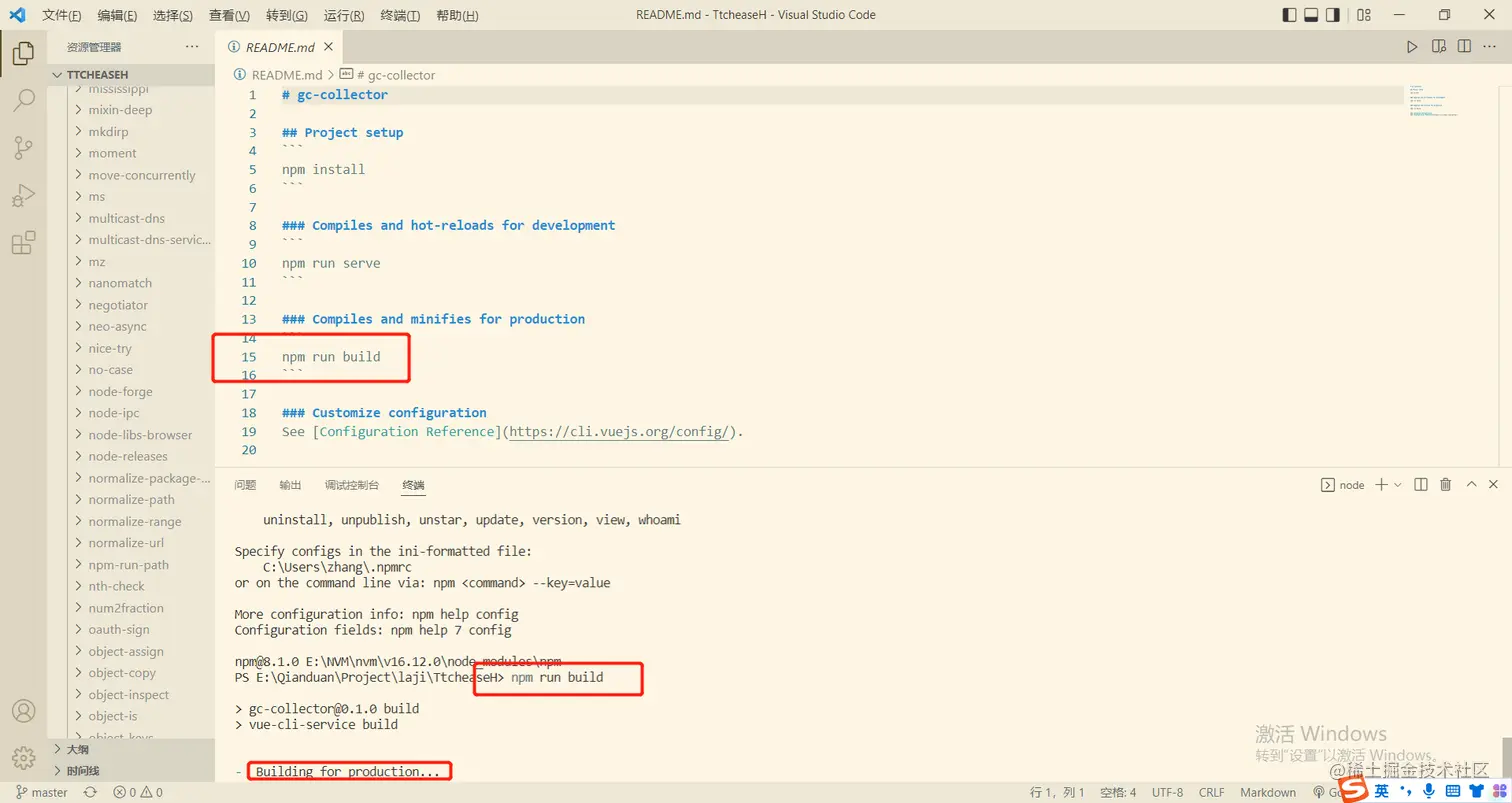Split the editor to the right
The image size is (1512, 803).
pyautogui.click(x=1464, y=47)
